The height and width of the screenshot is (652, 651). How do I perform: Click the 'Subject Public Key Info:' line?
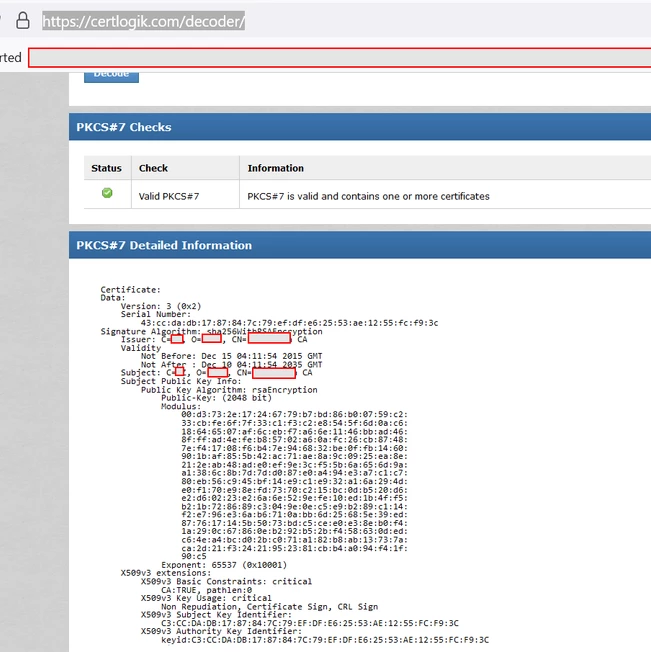tap(181, 381)
